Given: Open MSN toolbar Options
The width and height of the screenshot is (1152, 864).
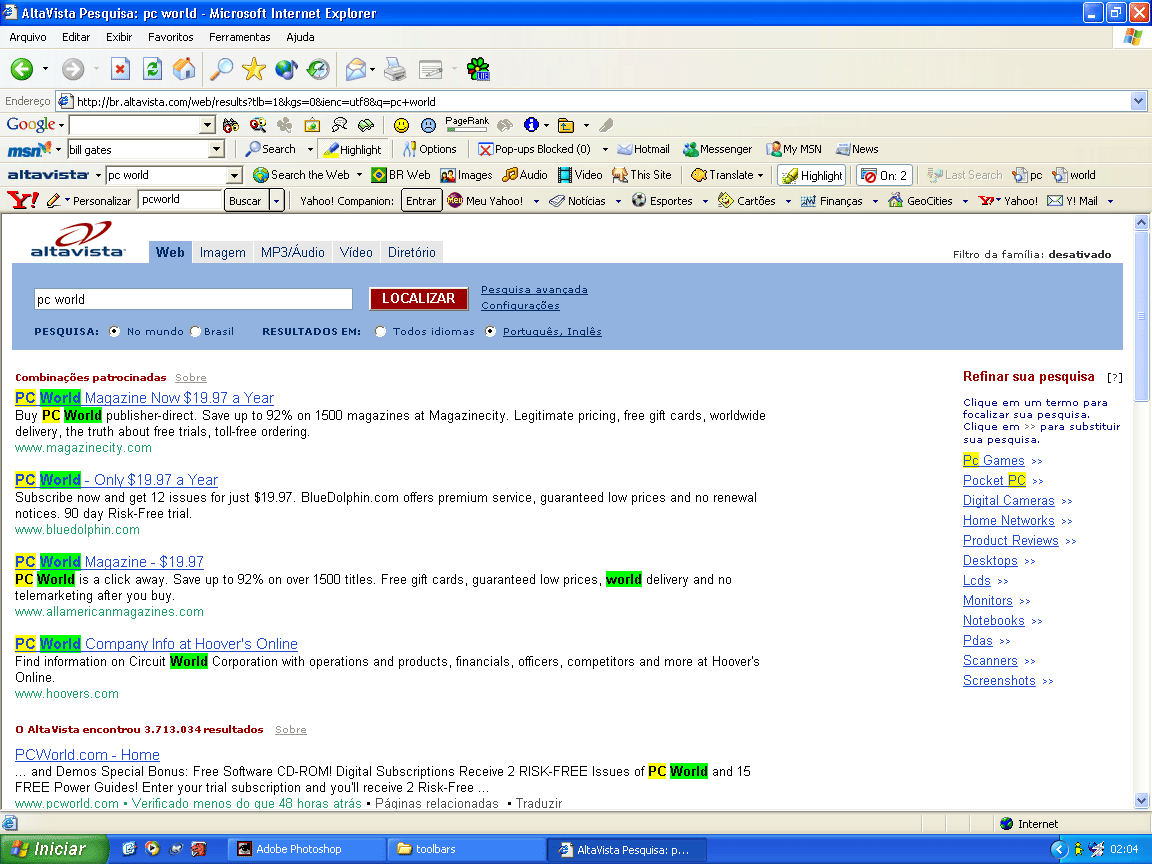Looking at the screenshot, I should click(430, 149).
